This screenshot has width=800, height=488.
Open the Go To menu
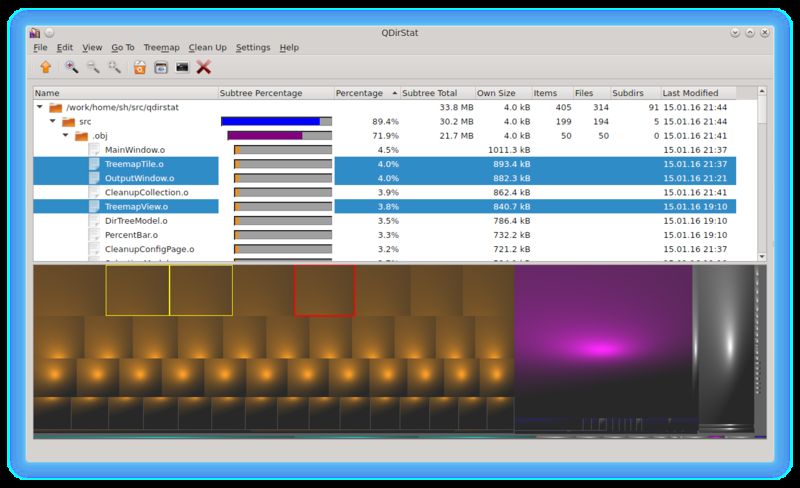click(x=123, y=47)
